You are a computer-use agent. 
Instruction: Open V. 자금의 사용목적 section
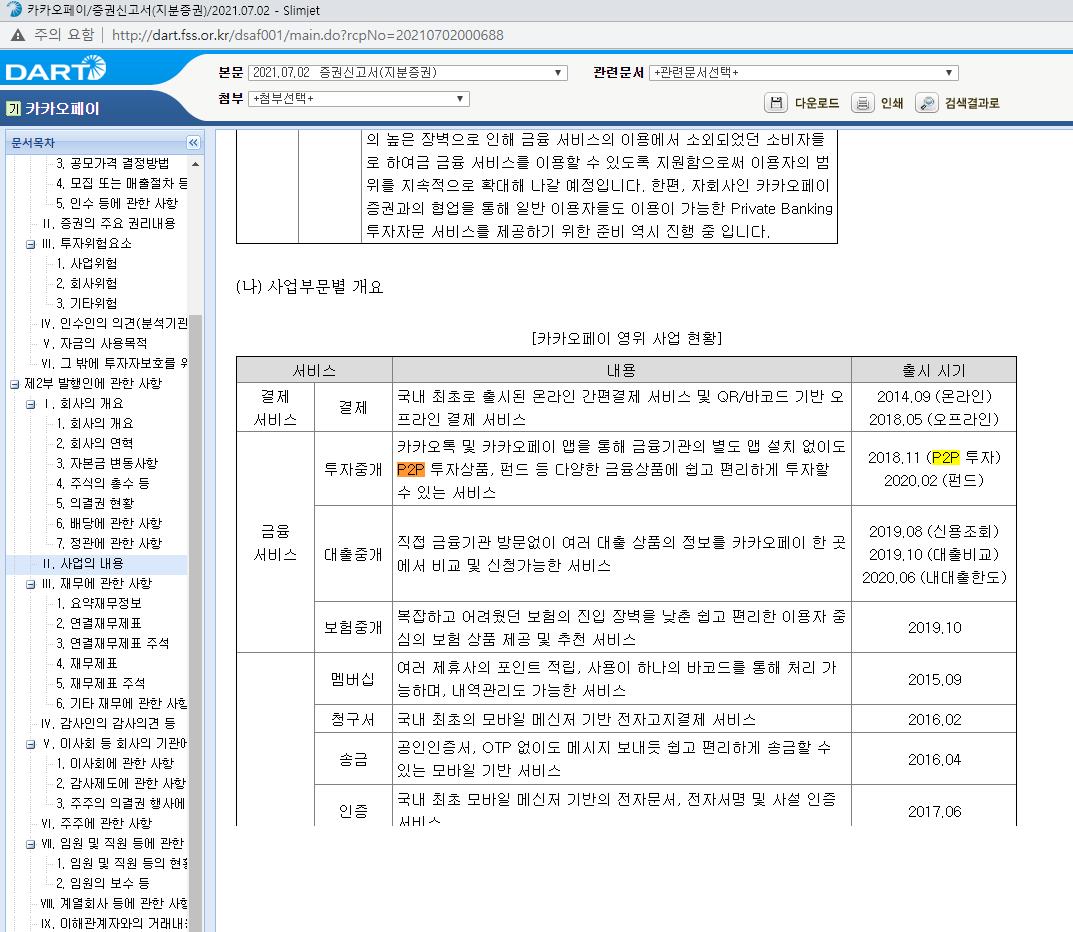94,343
